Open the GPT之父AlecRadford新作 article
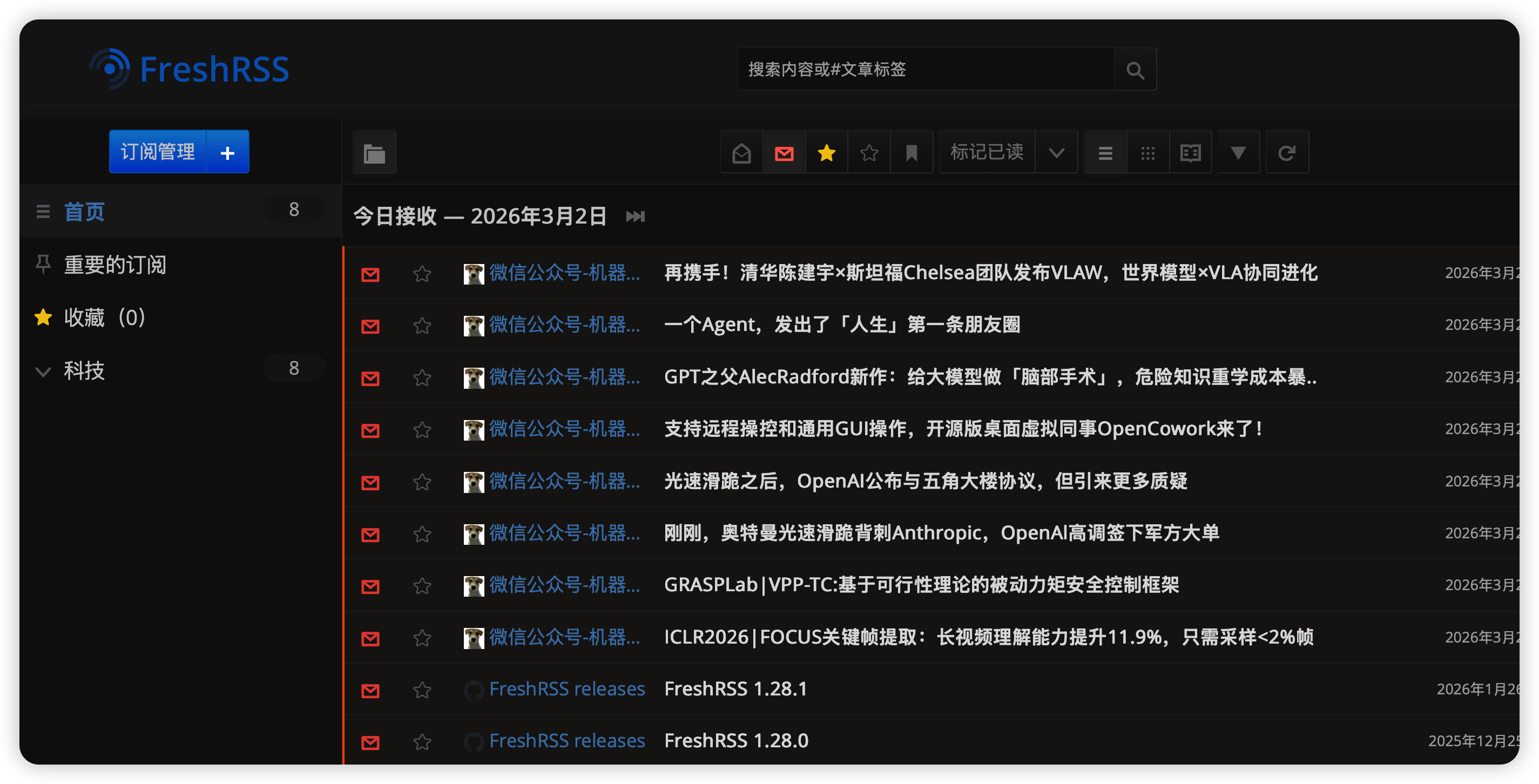This screenshot has width=1539, height=784. point(990,376)
